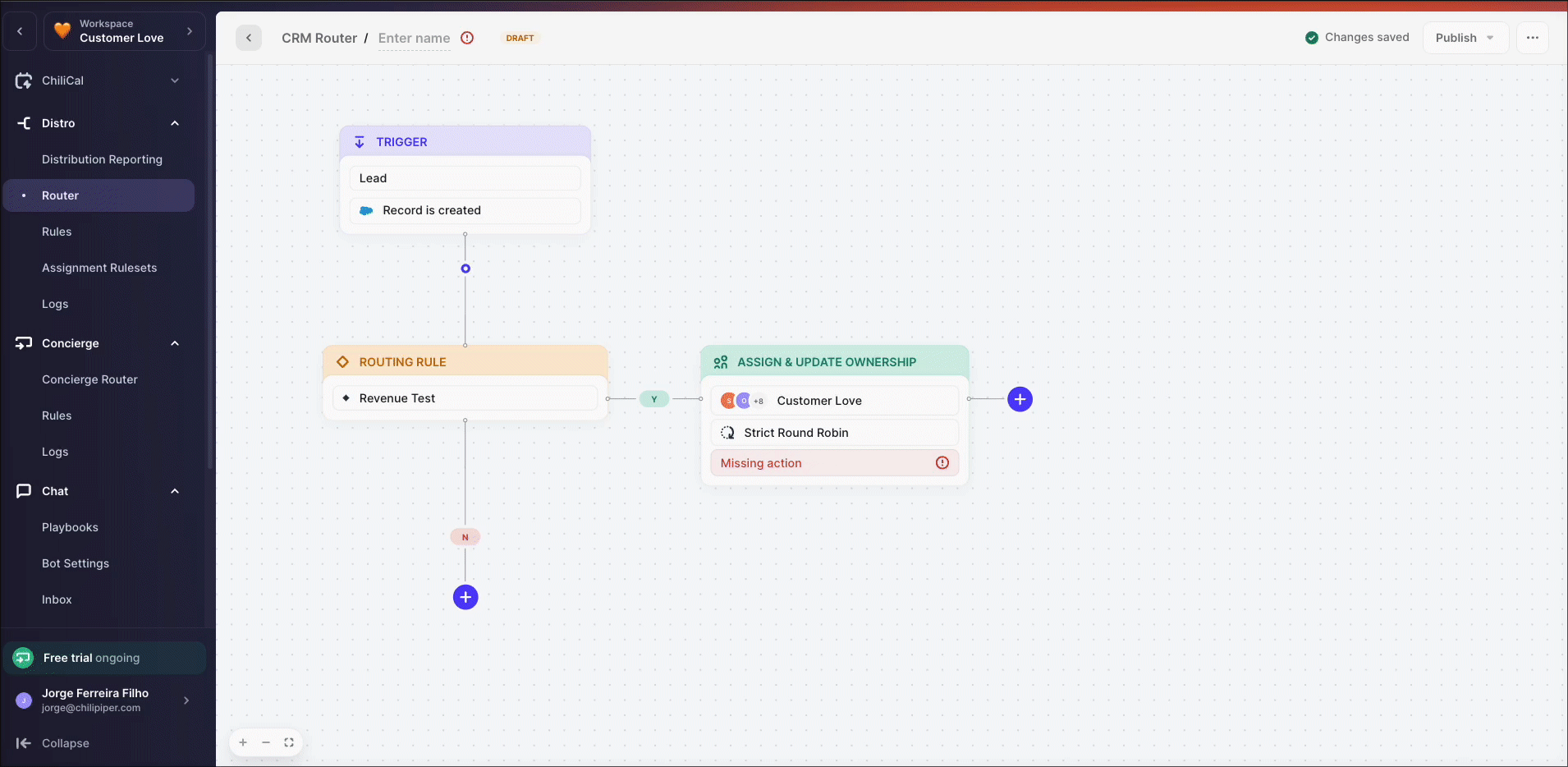Viewport: 1568px width, 767px height.
Task: Click the Strict Round Robin row
Action: click(835, 433)
